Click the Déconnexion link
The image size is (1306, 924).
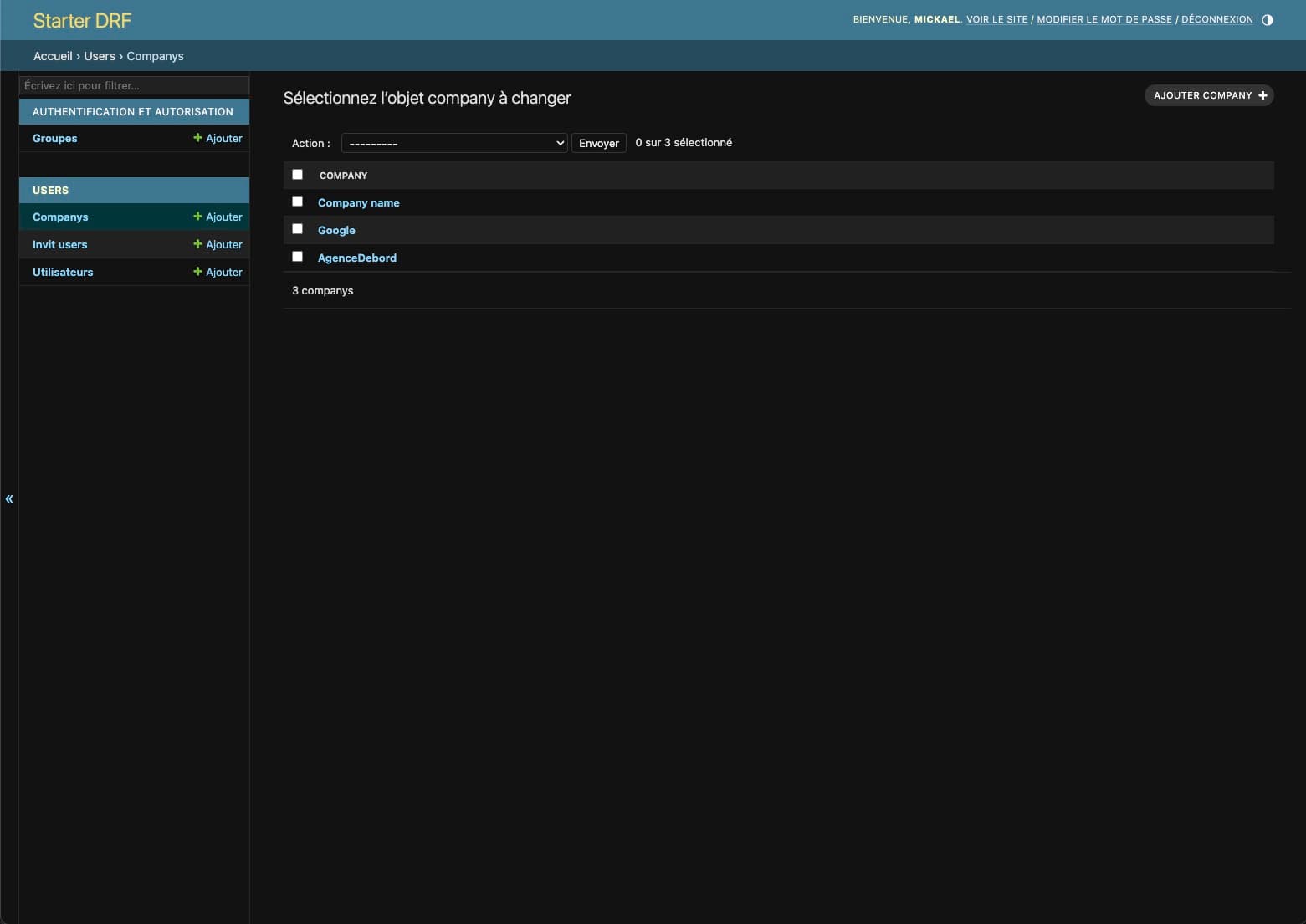(x=1216, y=19)
